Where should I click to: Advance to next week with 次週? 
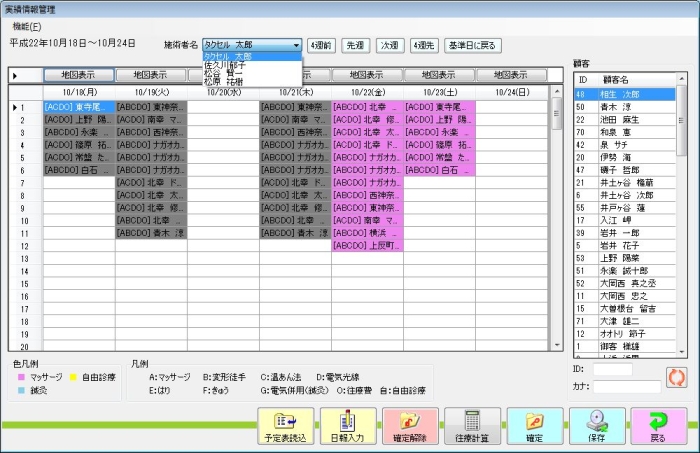pyautogui.click(x=390, y=46)
